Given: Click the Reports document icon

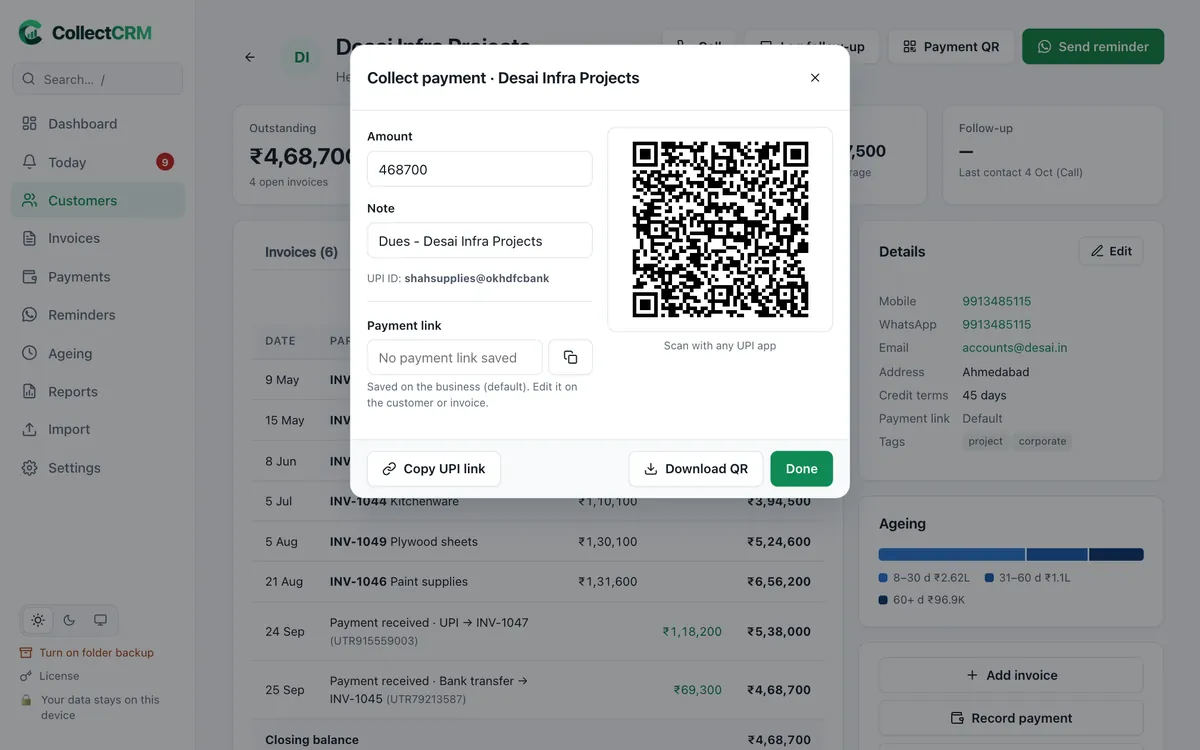Looking at the screenshot, I should coord(29,391).
